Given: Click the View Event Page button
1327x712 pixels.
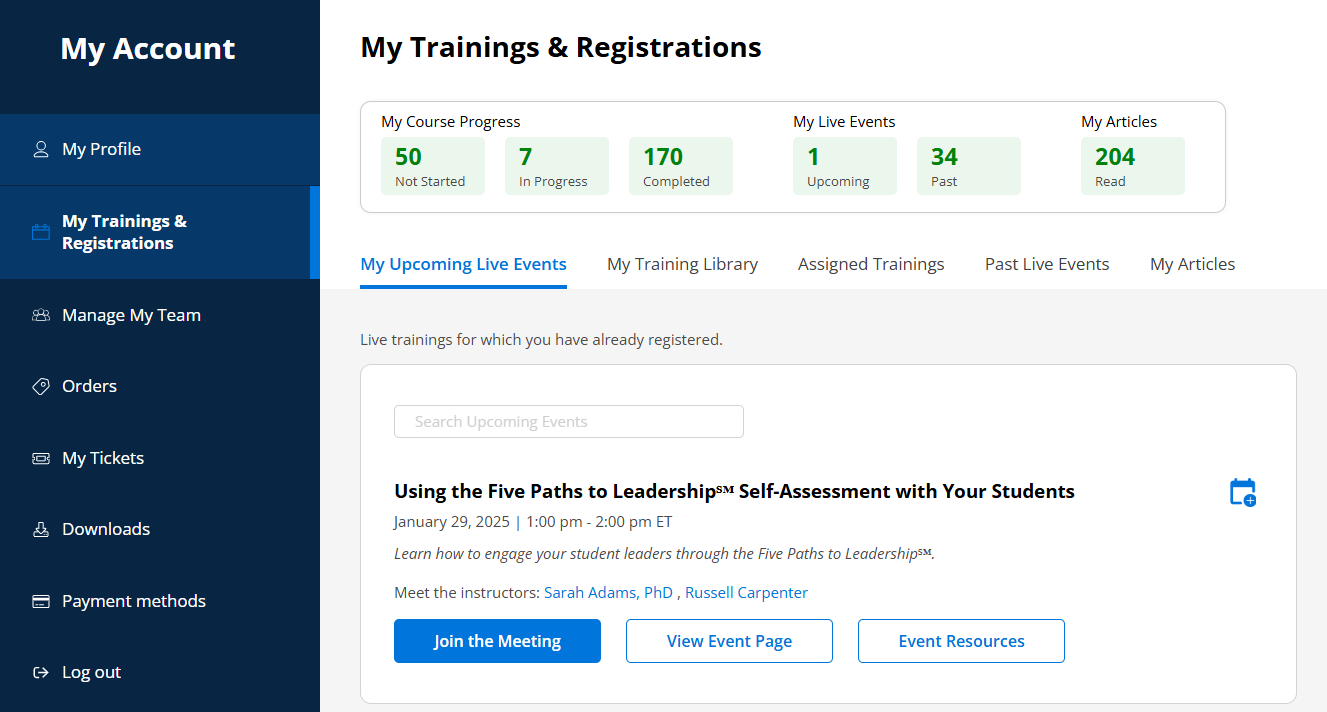Looking at the screenshot, I should click(x=729, y=641).
